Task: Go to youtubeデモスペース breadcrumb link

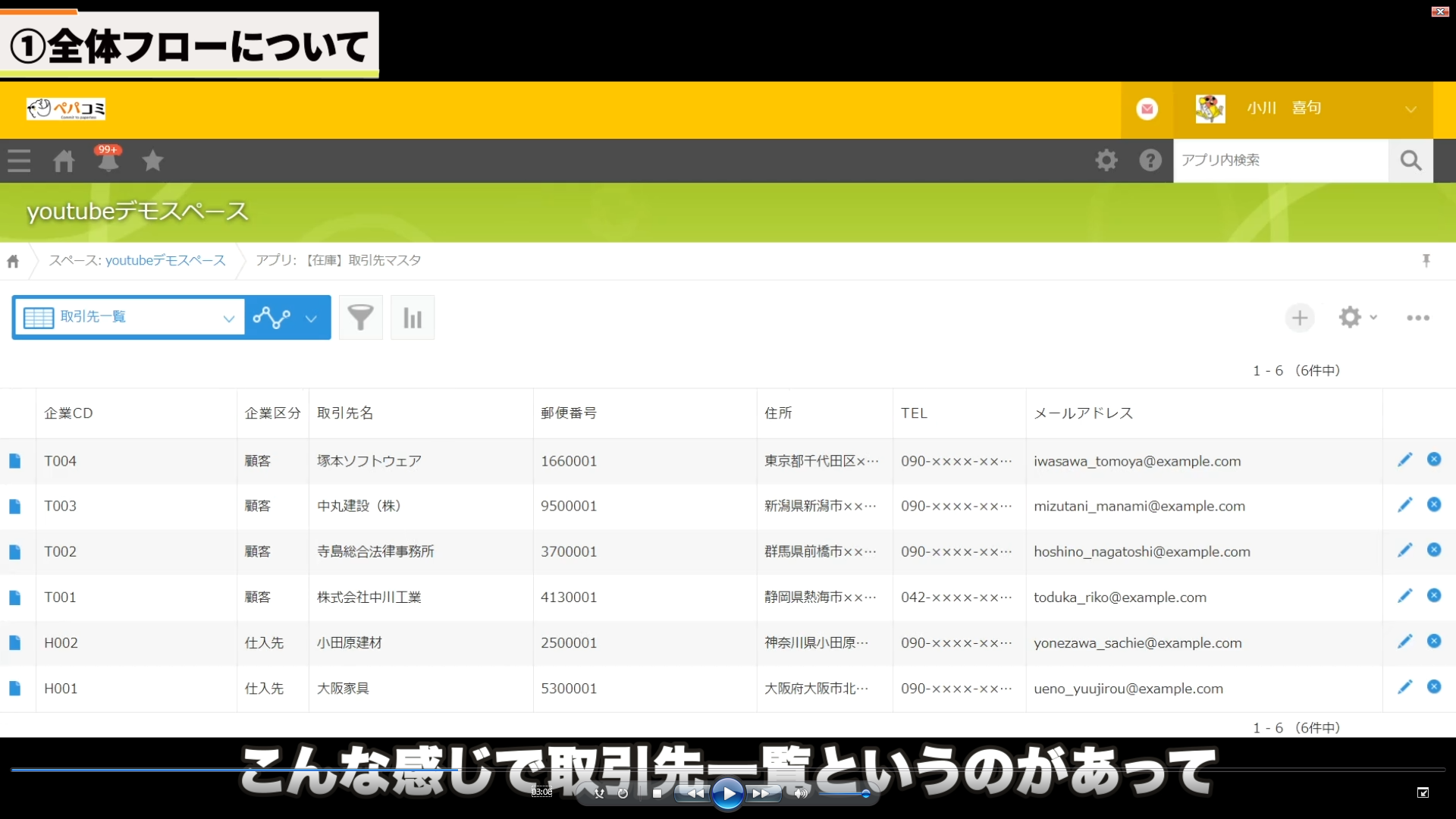Action: pos(165,260)
